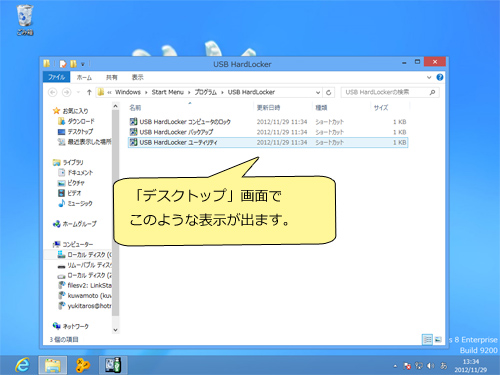
Task: Open ダウンロード in the navigation pane
Action: click(x=76, y=121)
